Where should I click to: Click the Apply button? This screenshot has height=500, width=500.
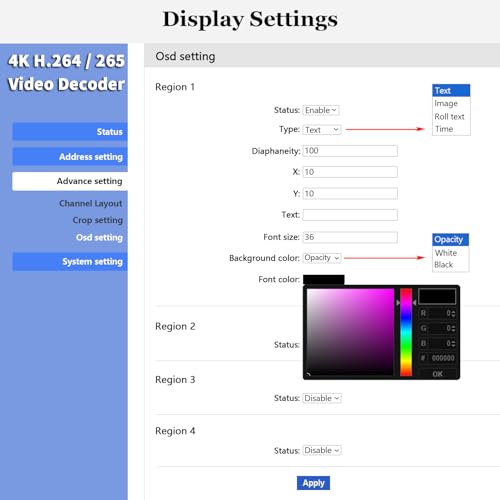coord(313,483)
